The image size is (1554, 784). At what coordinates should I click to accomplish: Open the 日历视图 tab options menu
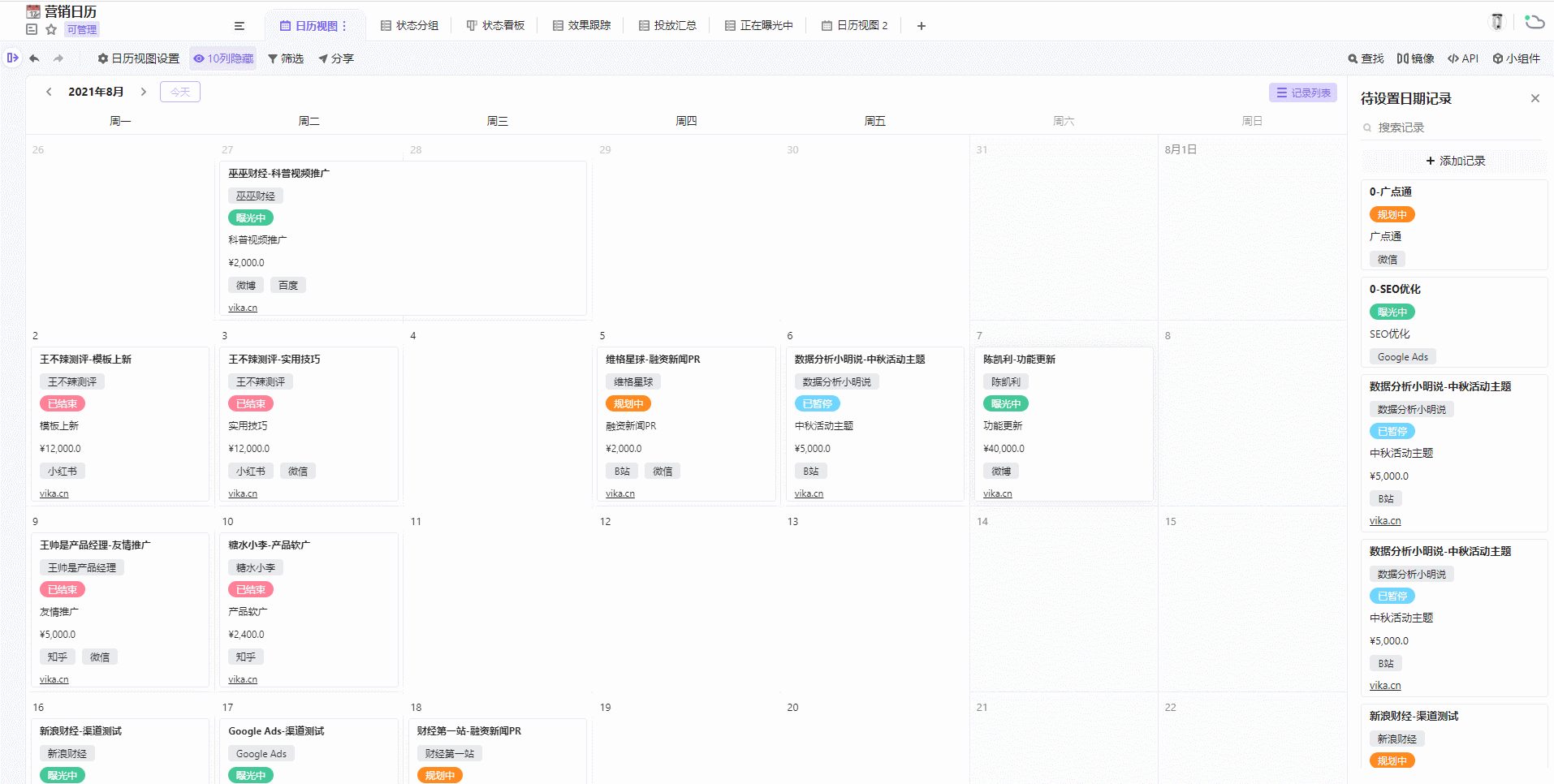tap(344, 26)
